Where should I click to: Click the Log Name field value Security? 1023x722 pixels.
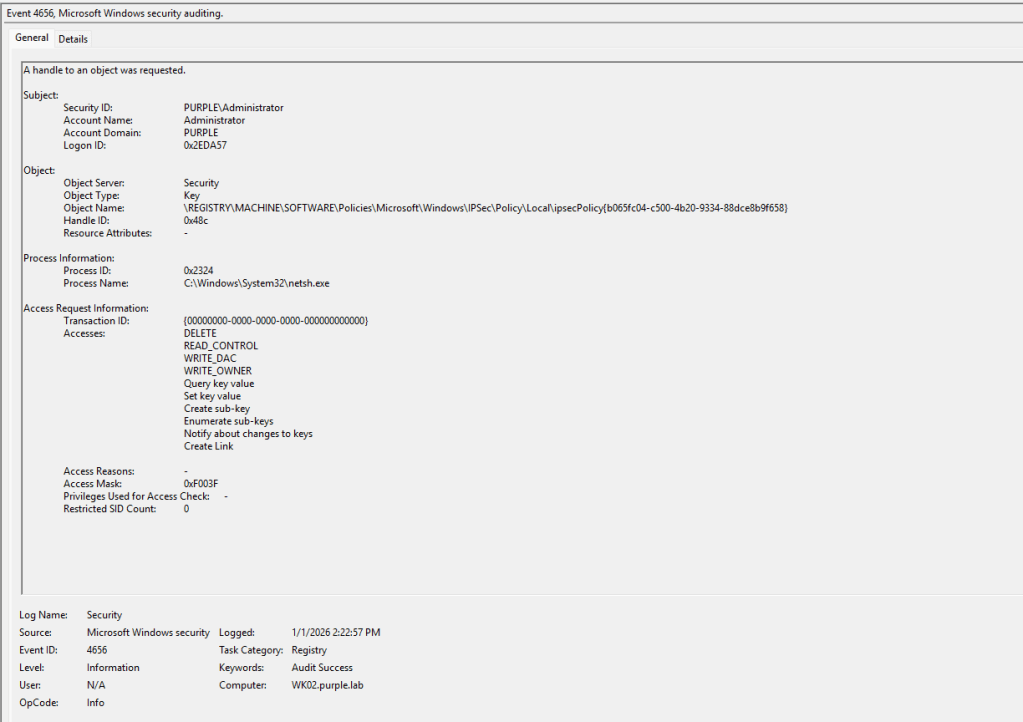point(104,615)
